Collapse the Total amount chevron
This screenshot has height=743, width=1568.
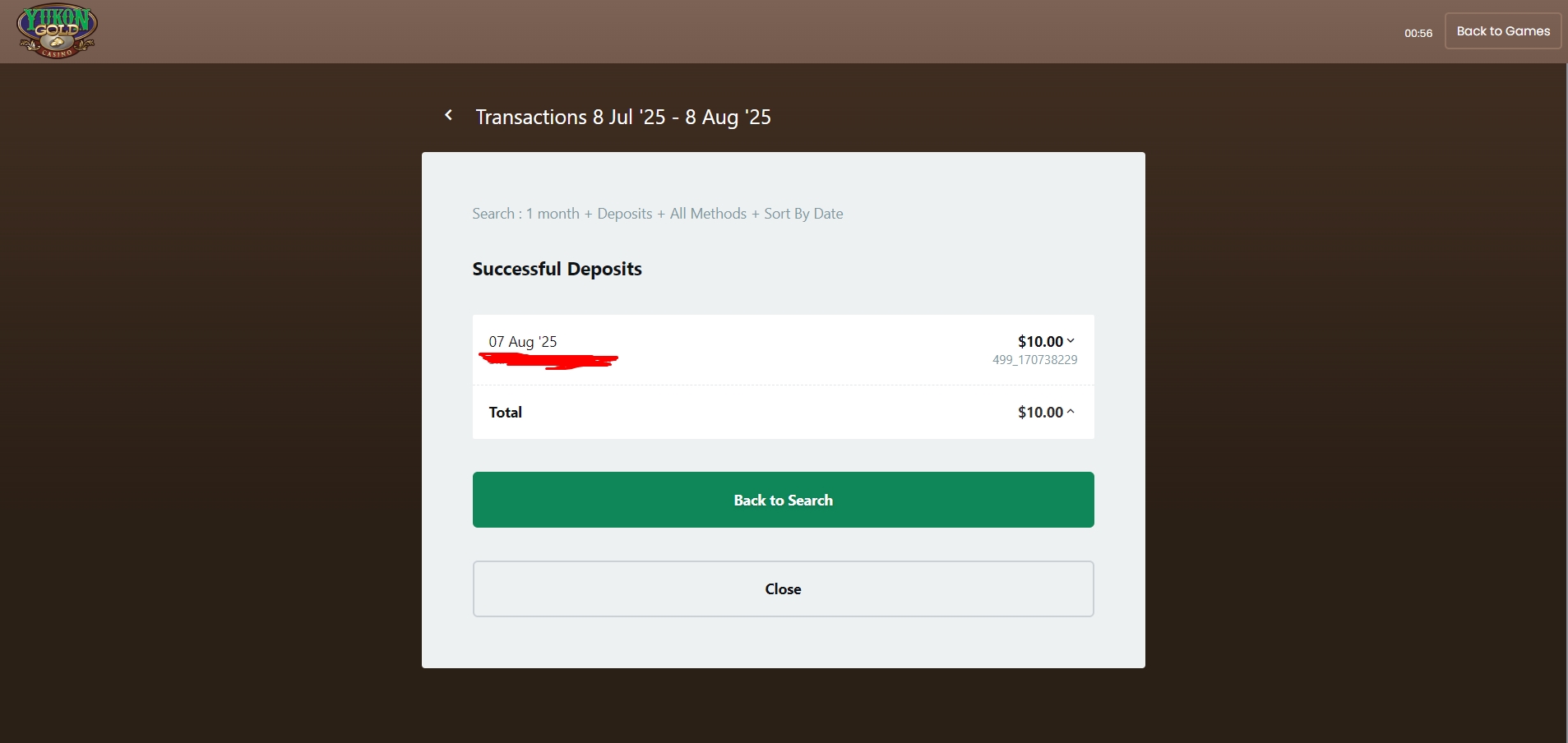click(x=1071, y=412)
